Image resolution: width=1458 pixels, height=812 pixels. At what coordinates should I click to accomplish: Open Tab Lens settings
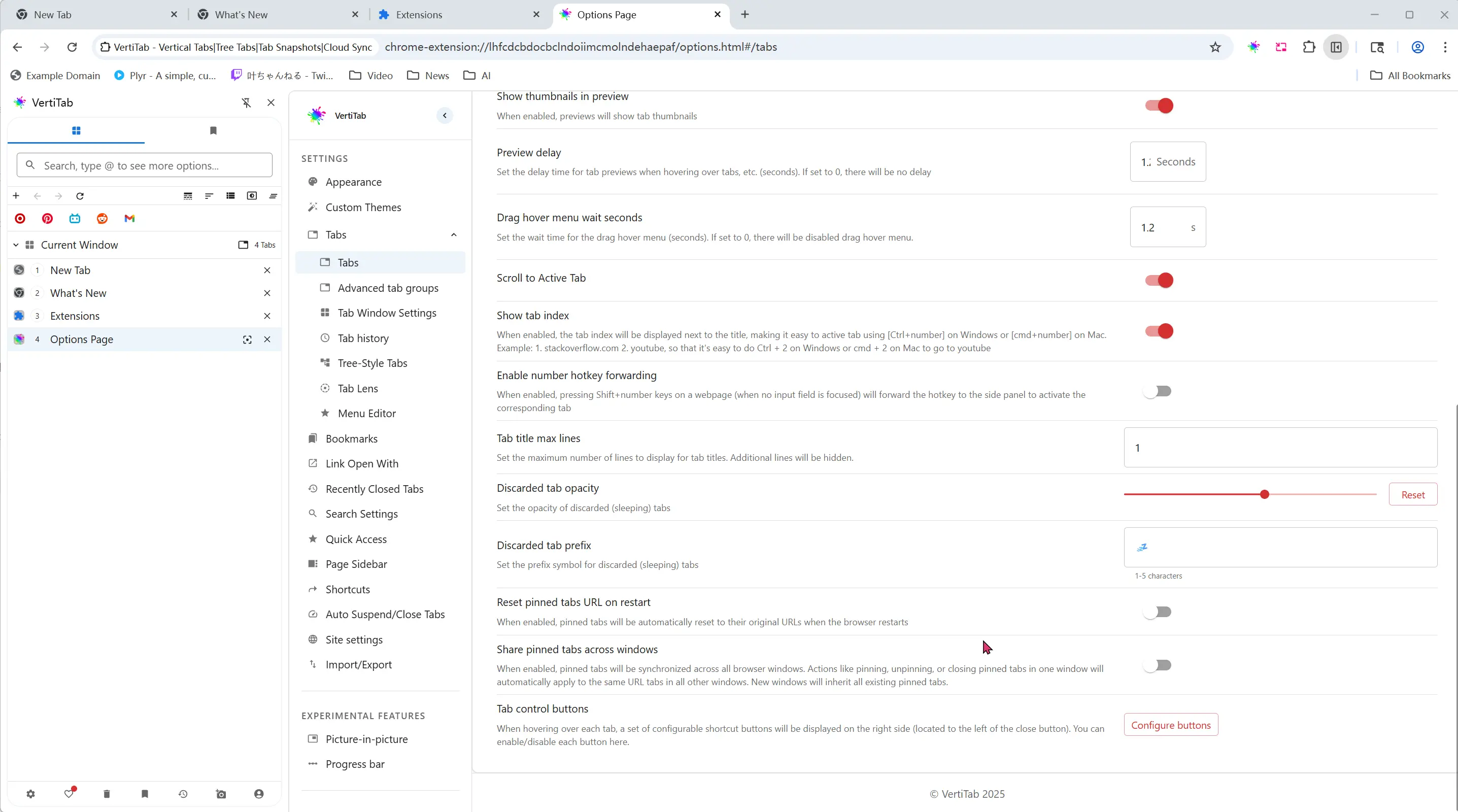[380, 389]
